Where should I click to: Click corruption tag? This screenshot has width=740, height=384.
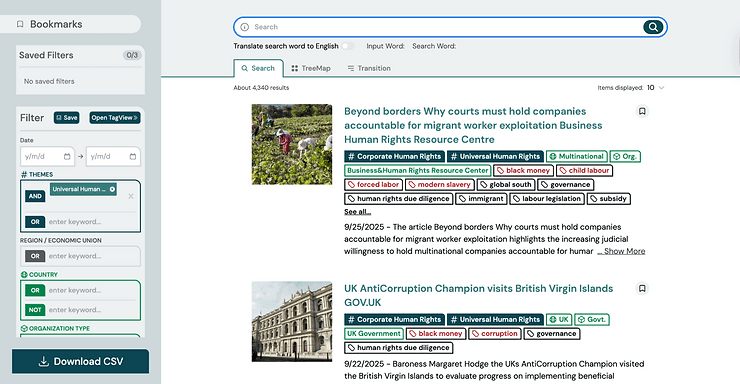(x=495, y=334)
